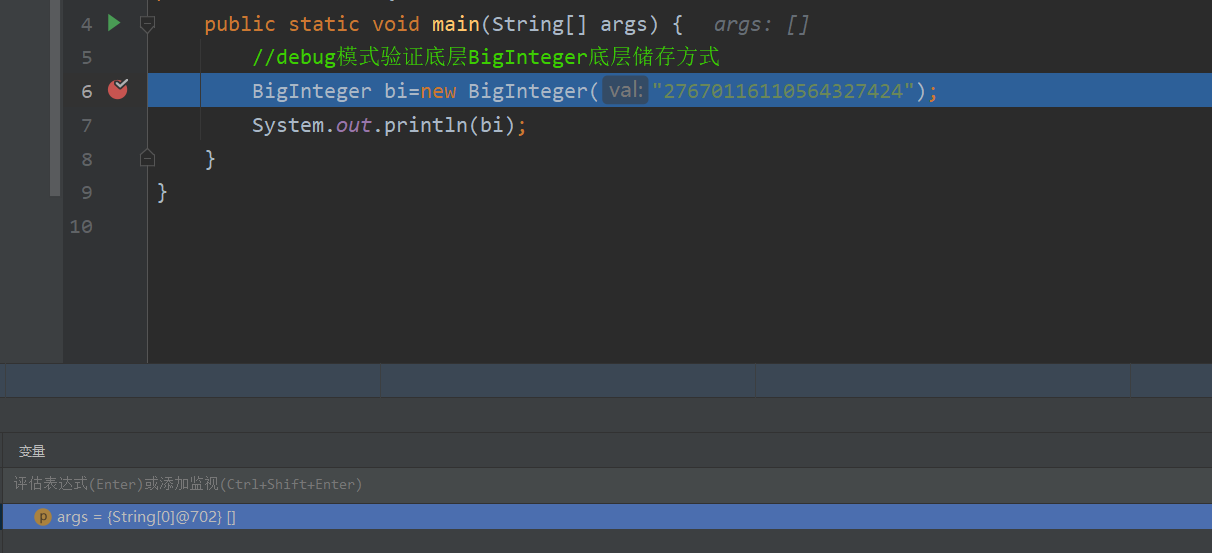1212x553 pixels.
Task: Click the fold end marker on line 8
Action: tap(147, 158)
